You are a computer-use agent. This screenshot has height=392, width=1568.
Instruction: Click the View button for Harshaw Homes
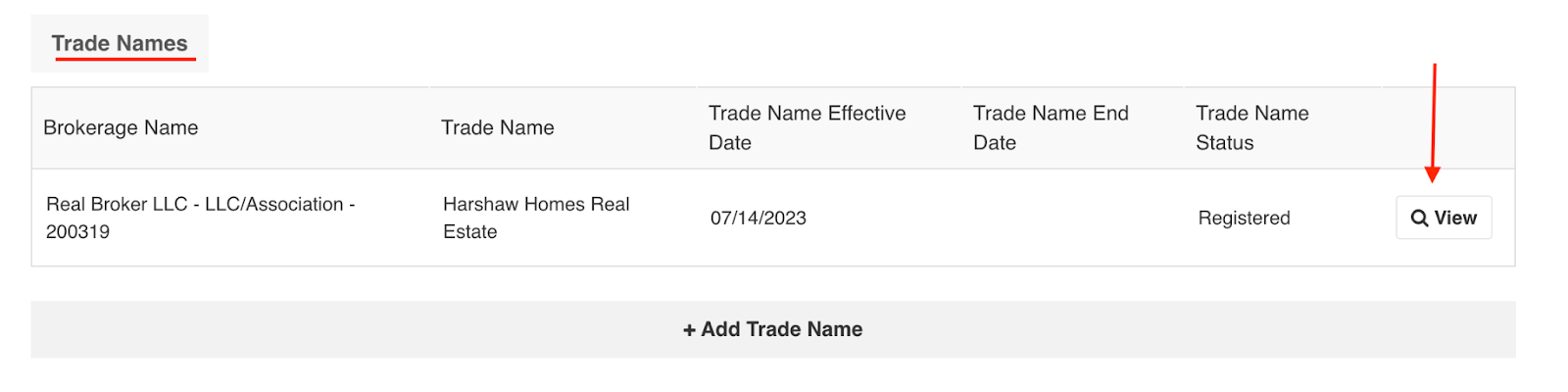click(x=1444, y=218)
